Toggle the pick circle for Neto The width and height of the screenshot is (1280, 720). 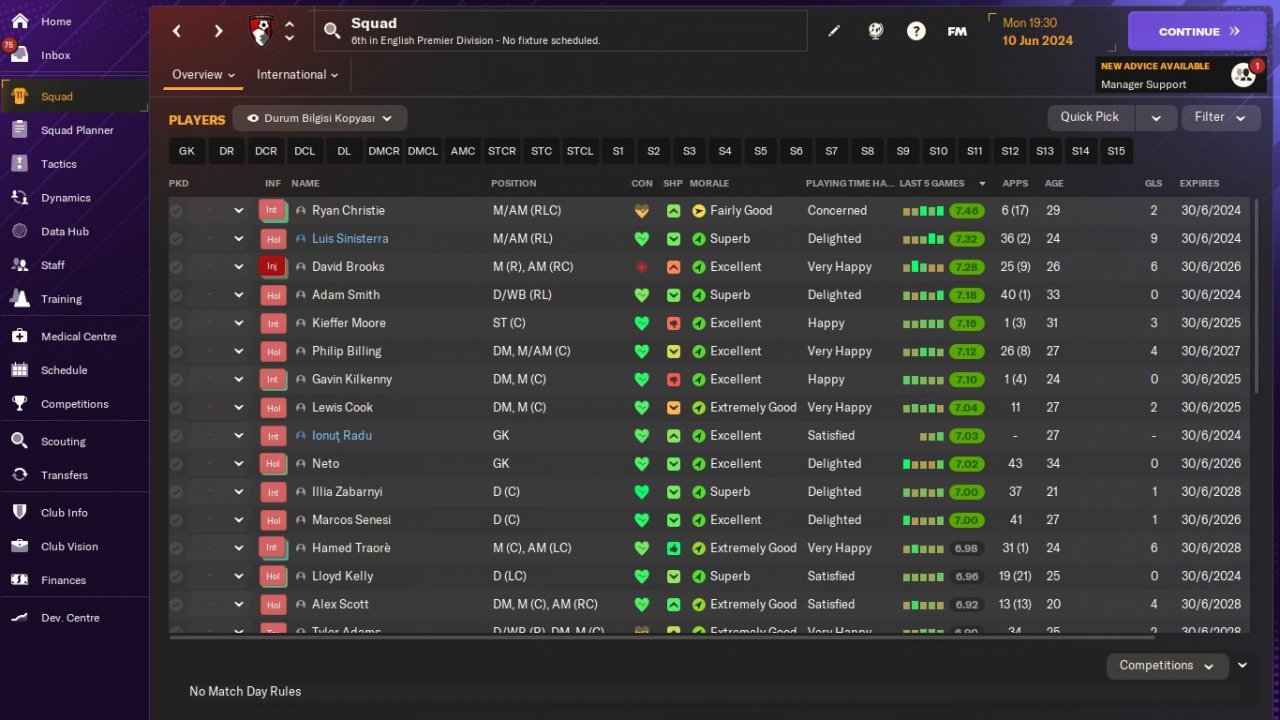point(176,463)
